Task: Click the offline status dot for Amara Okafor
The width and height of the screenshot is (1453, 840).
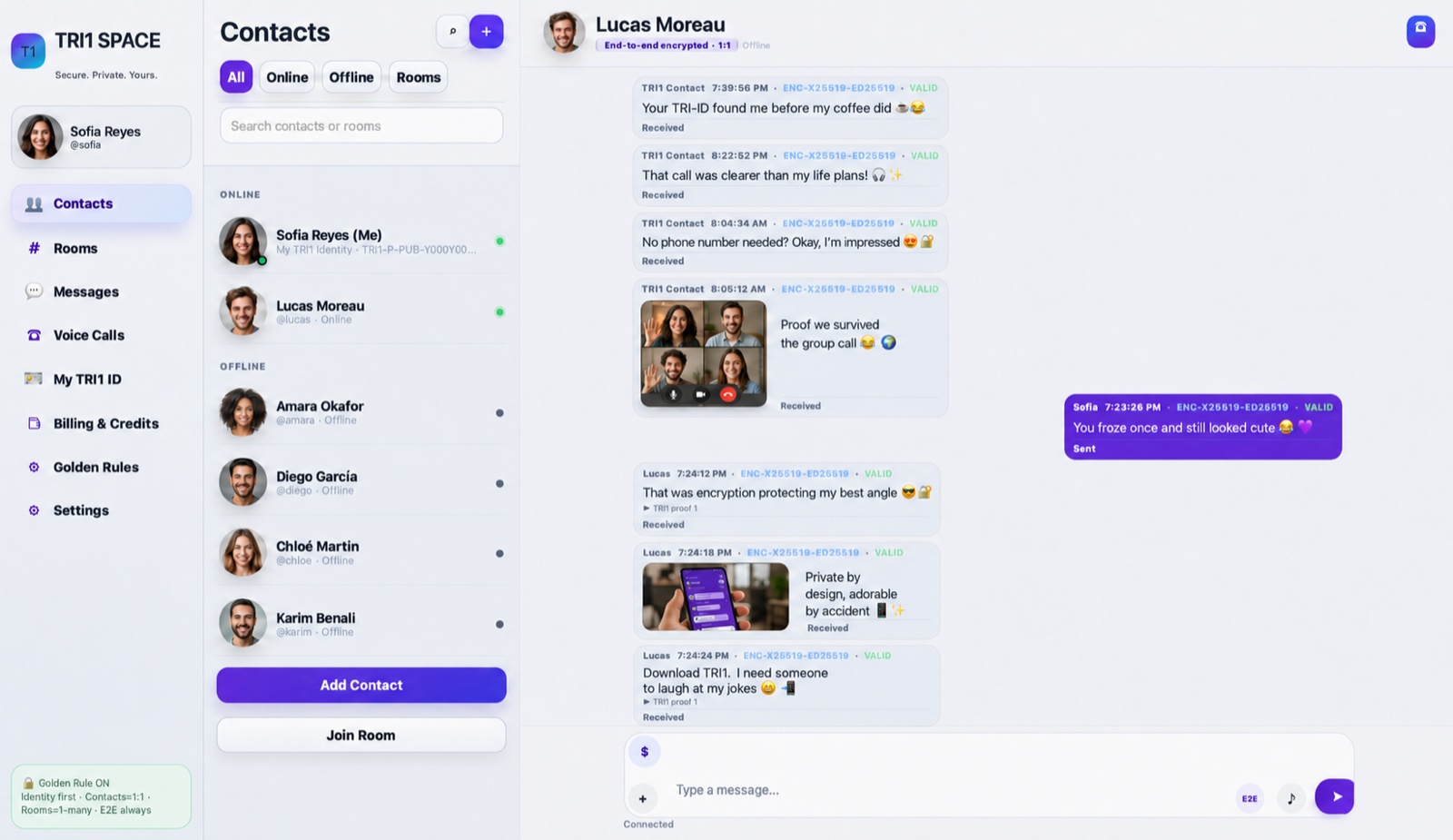Action: 499,413
